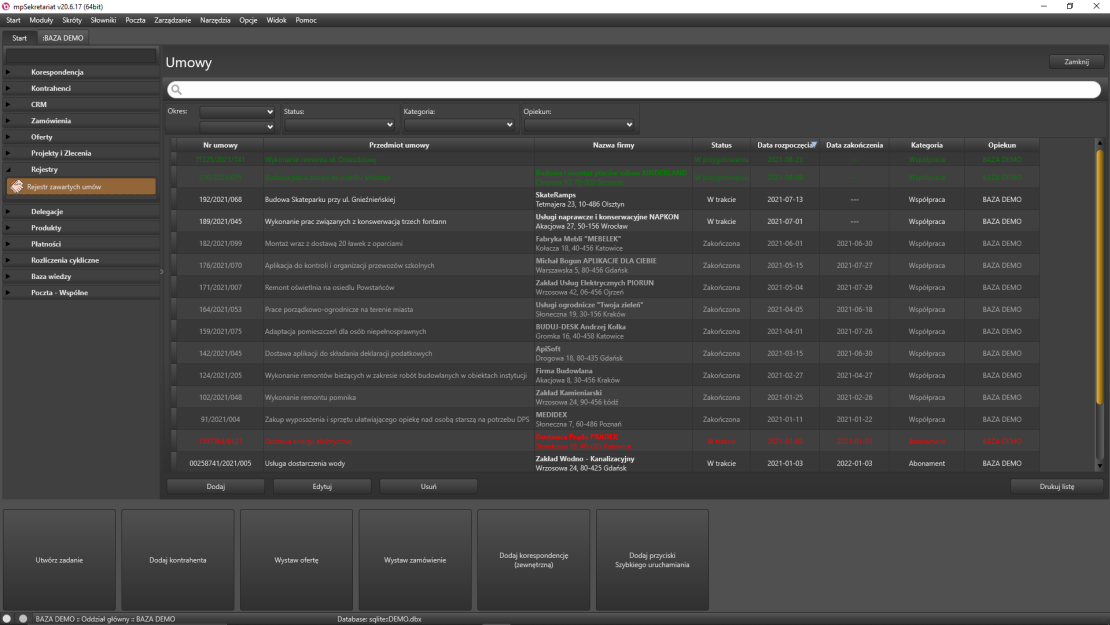Expand the Delegacje section
This screenshot has height=625, width=1110.
point(8,212)
